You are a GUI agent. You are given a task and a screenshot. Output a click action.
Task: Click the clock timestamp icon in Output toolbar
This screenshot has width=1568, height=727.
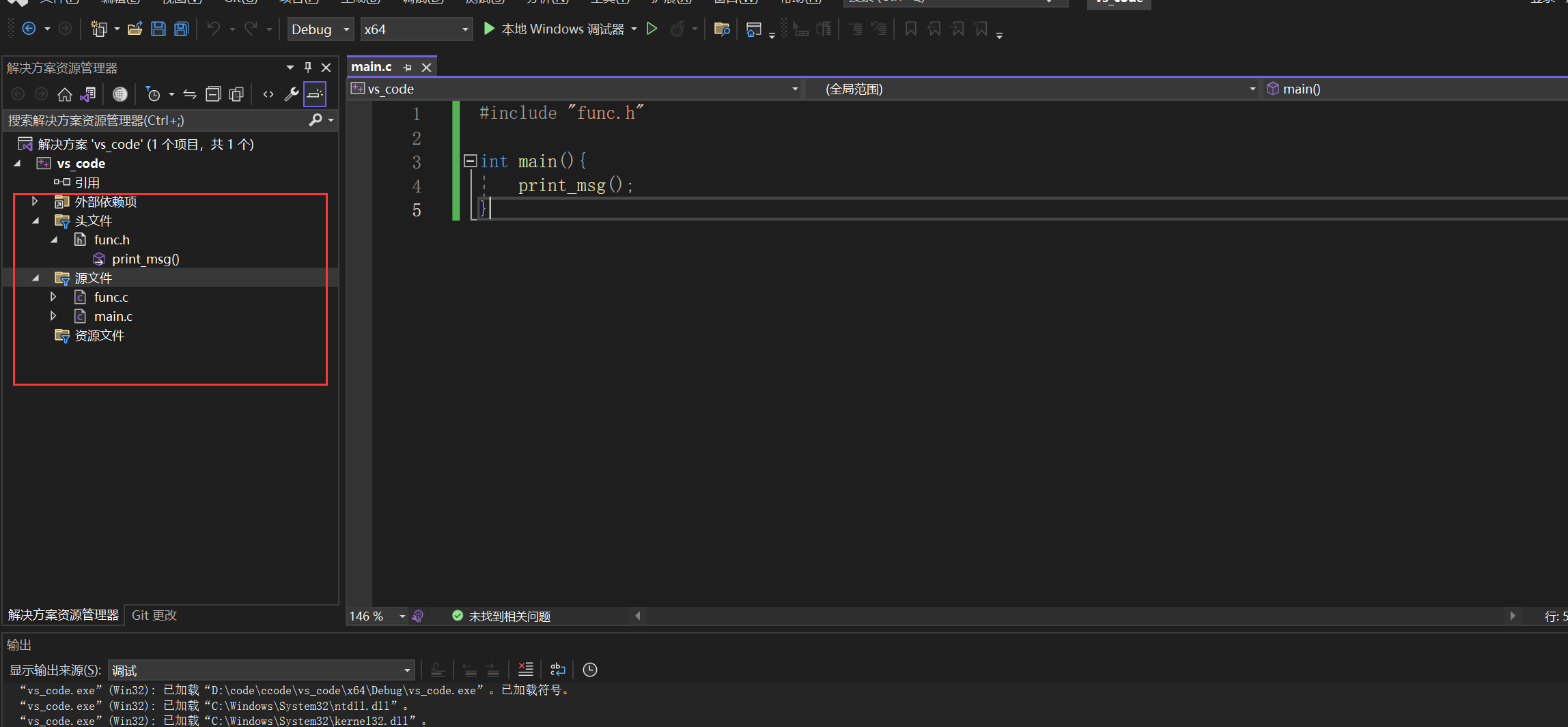pos(590,670)
